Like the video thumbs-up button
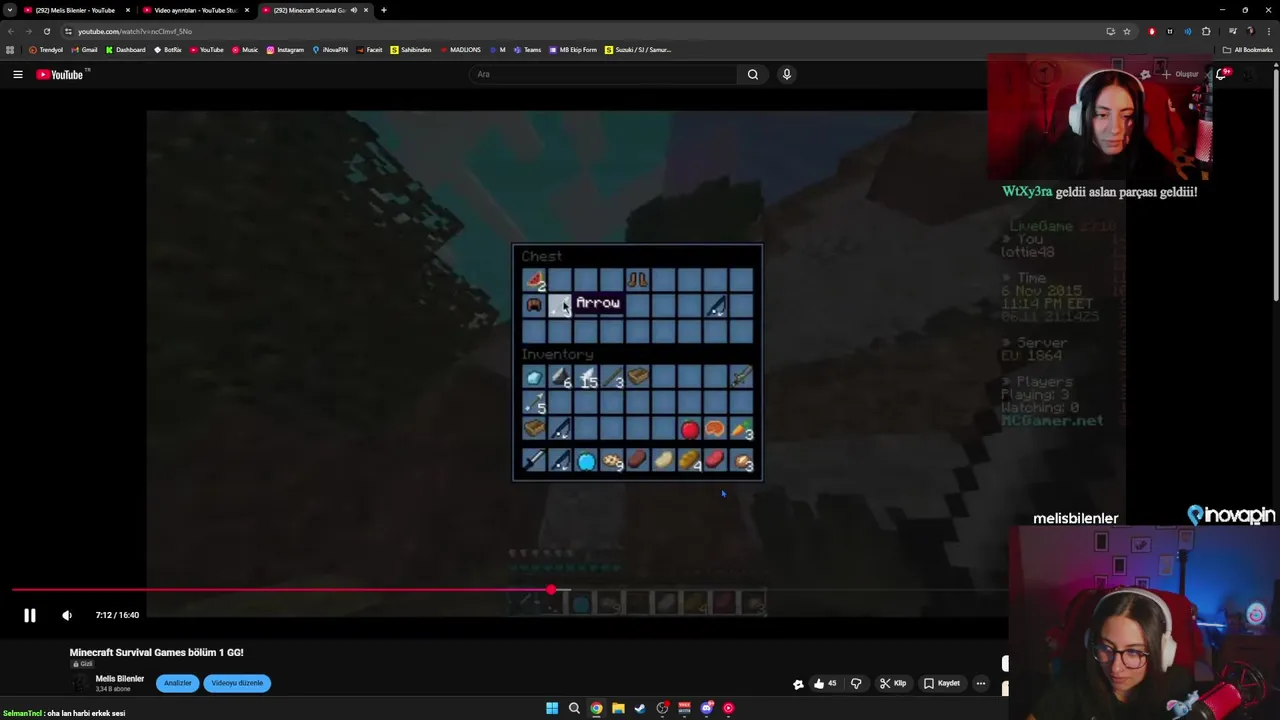 (x=825, y=683)
